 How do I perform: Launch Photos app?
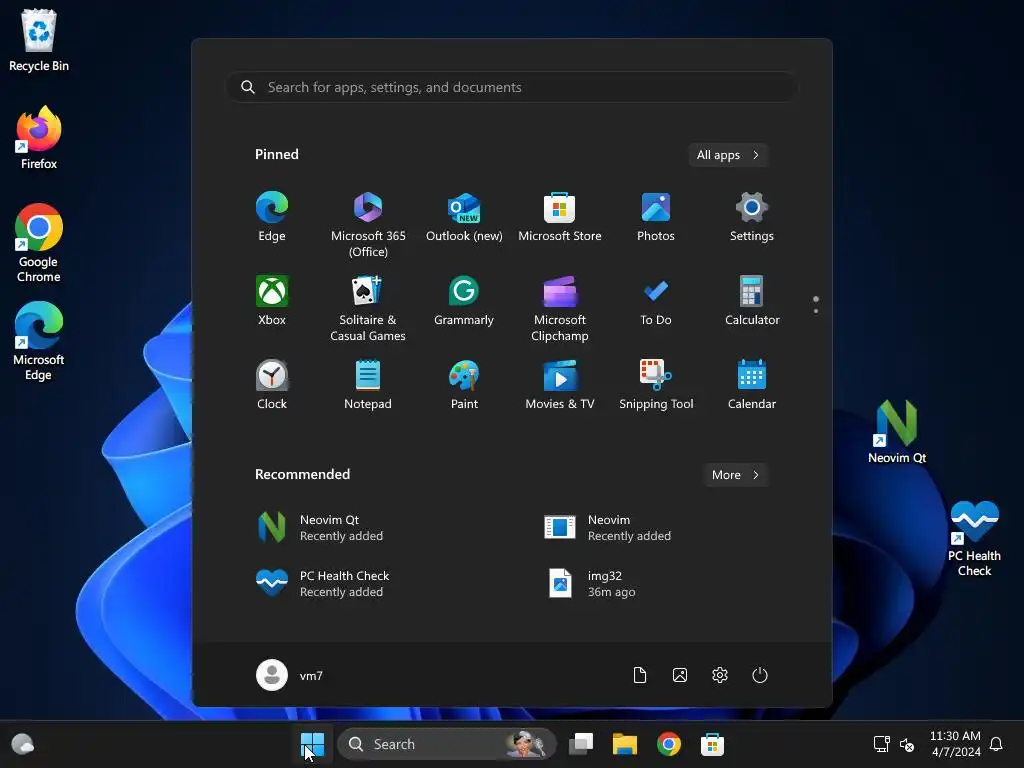656,217
